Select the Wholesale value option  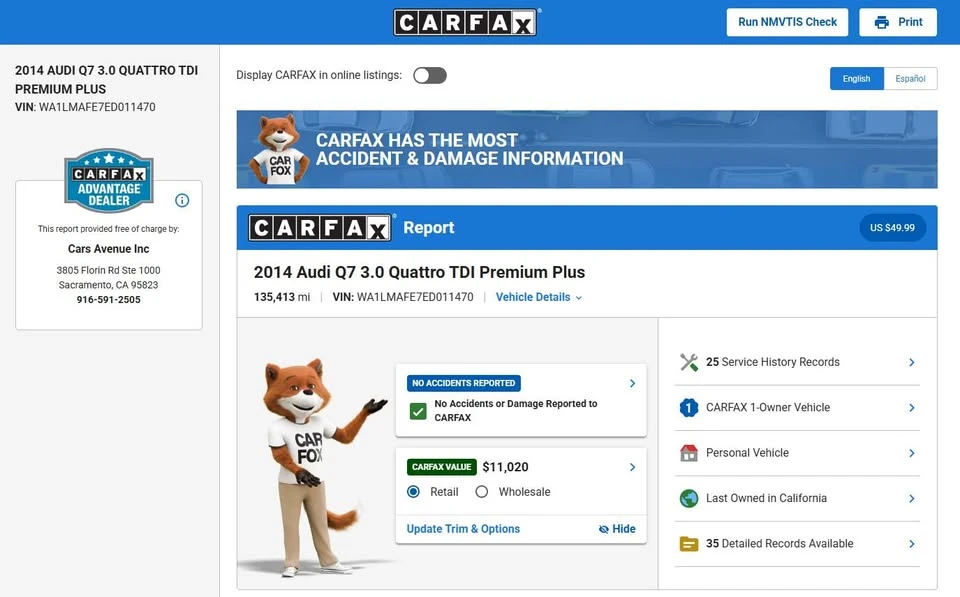pos(482,492)
